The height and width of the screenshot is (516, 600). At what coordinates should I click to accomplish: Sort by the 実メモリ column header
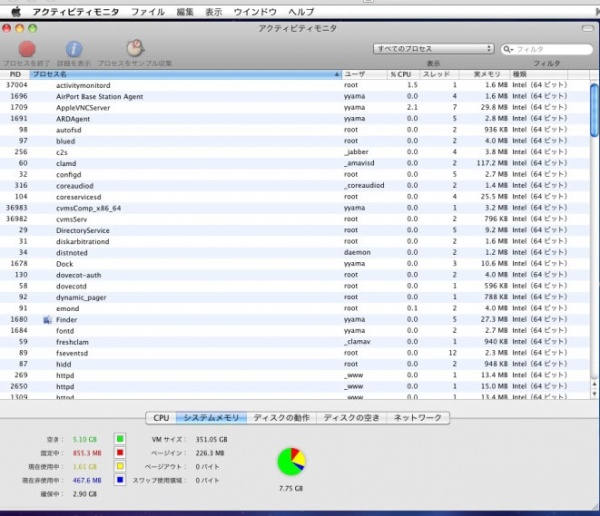click(x=484, y=74)
